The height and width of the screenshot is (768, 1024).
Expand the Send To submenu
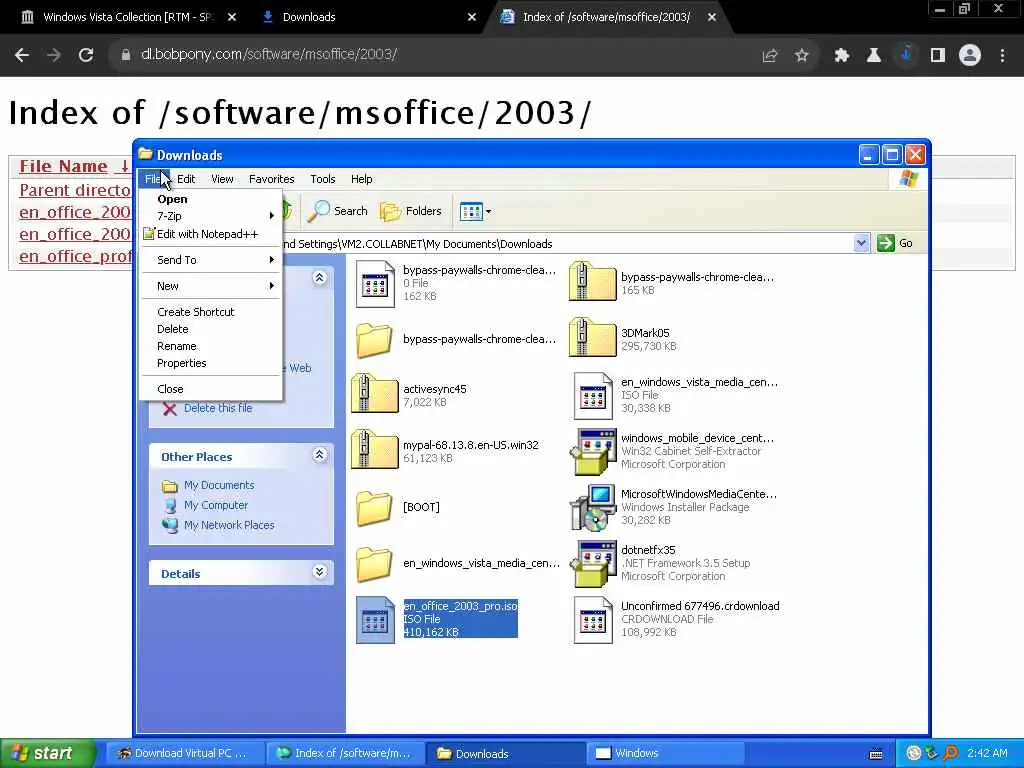(x=210, y=260)
